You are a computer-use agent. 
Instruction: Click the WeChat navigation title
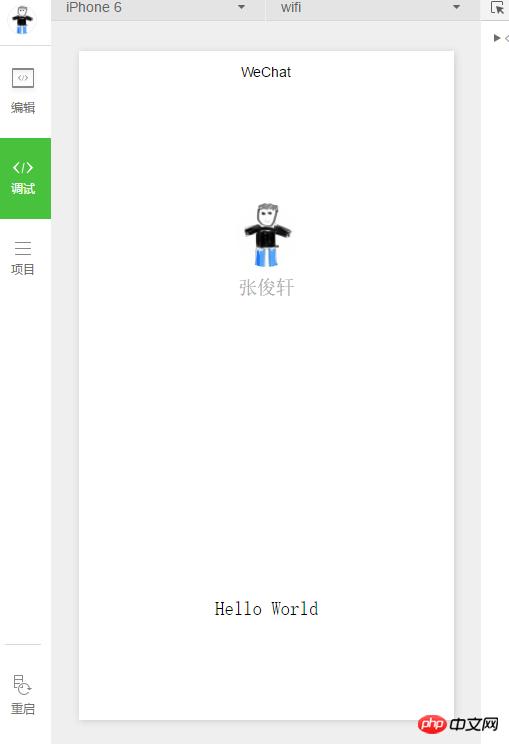pos(266,72)
